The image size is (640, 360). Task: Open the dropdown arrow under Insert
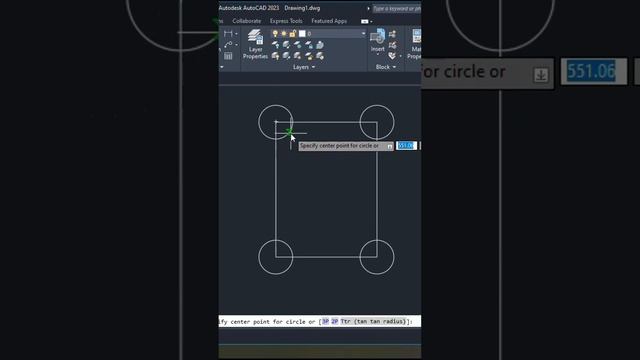point(378,54)
